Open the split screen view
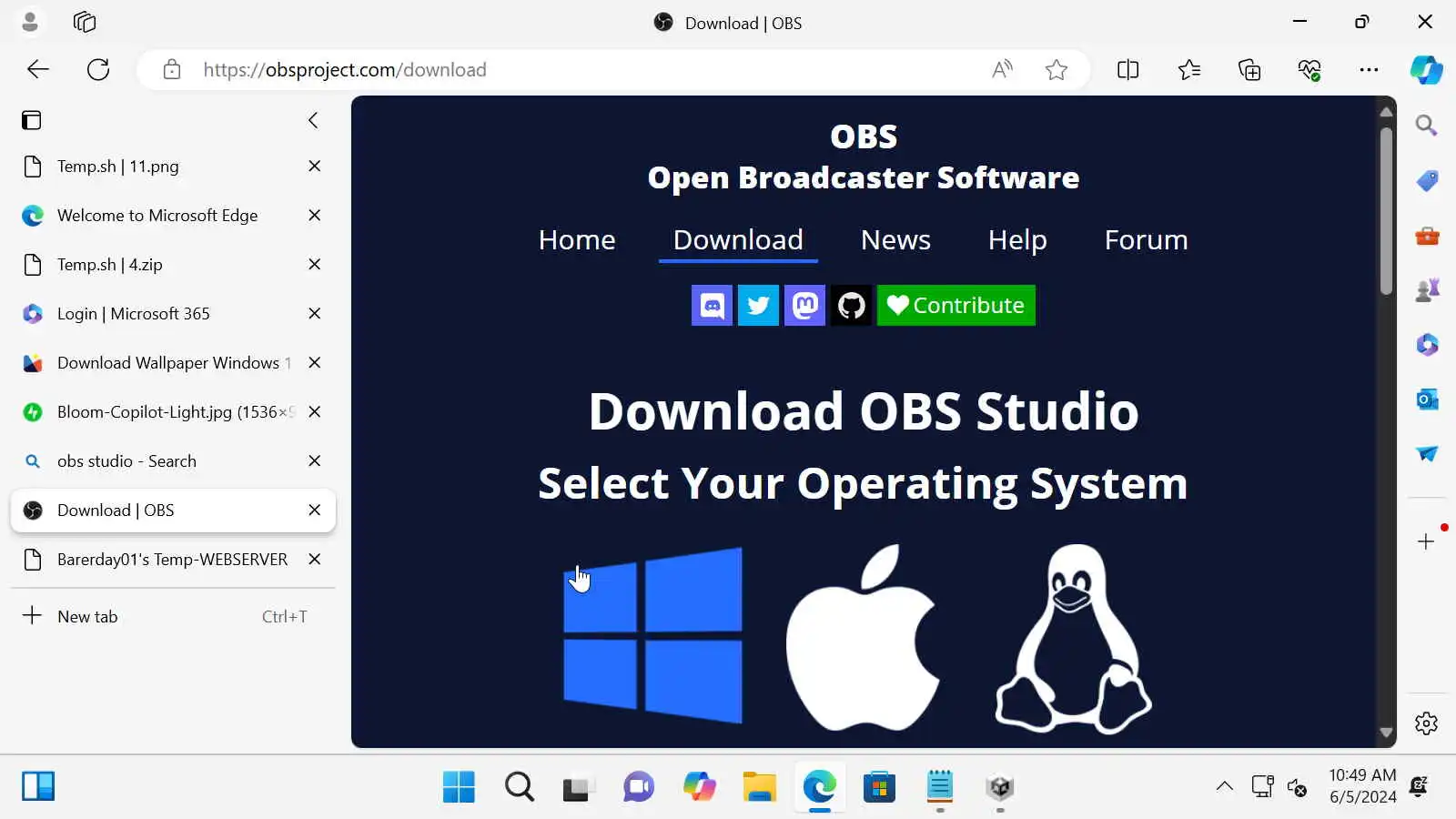Image resolution: width=1456 pixels, height=819 pixels. (1127, 69)
